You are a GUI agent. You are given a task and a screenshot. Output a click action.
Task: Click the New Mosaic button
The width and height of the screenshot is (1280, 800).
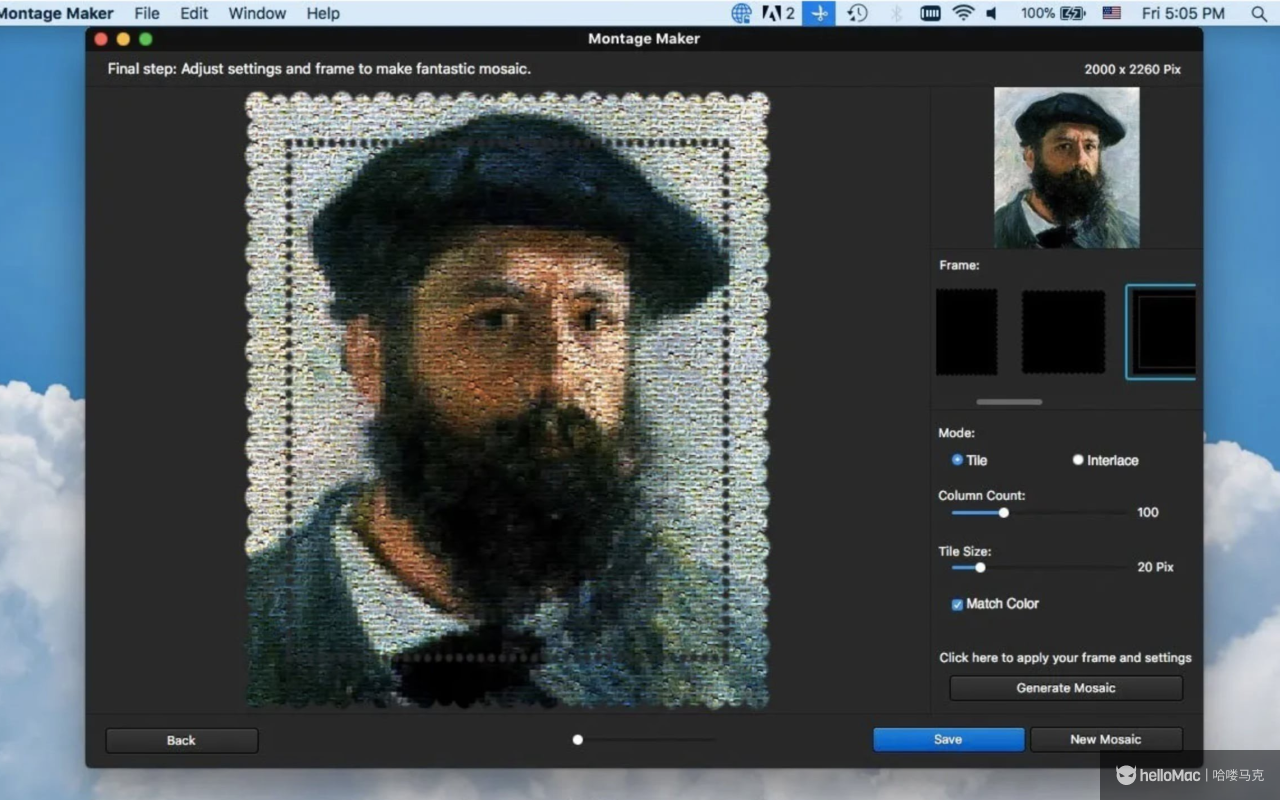1106,739
